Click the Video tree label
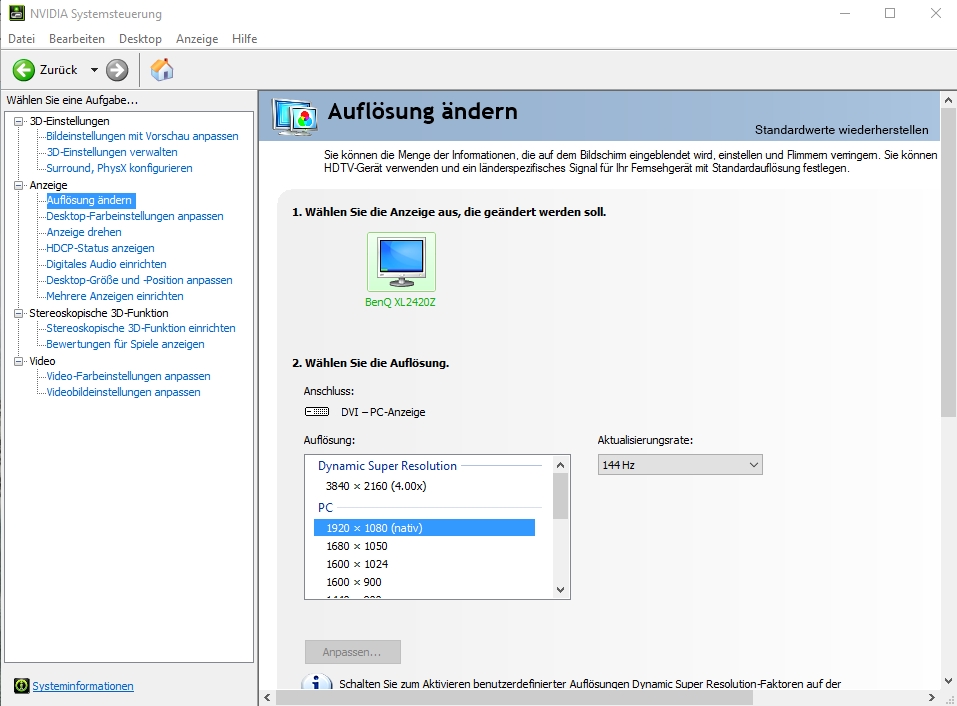957x706 pixels. tap(42, 361)
